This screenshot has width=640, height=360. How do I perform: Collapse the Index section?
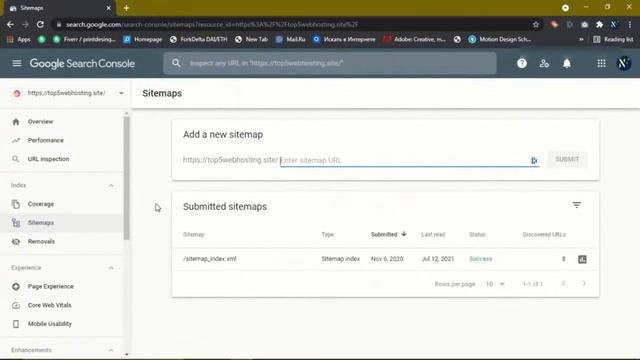[111, 185]
